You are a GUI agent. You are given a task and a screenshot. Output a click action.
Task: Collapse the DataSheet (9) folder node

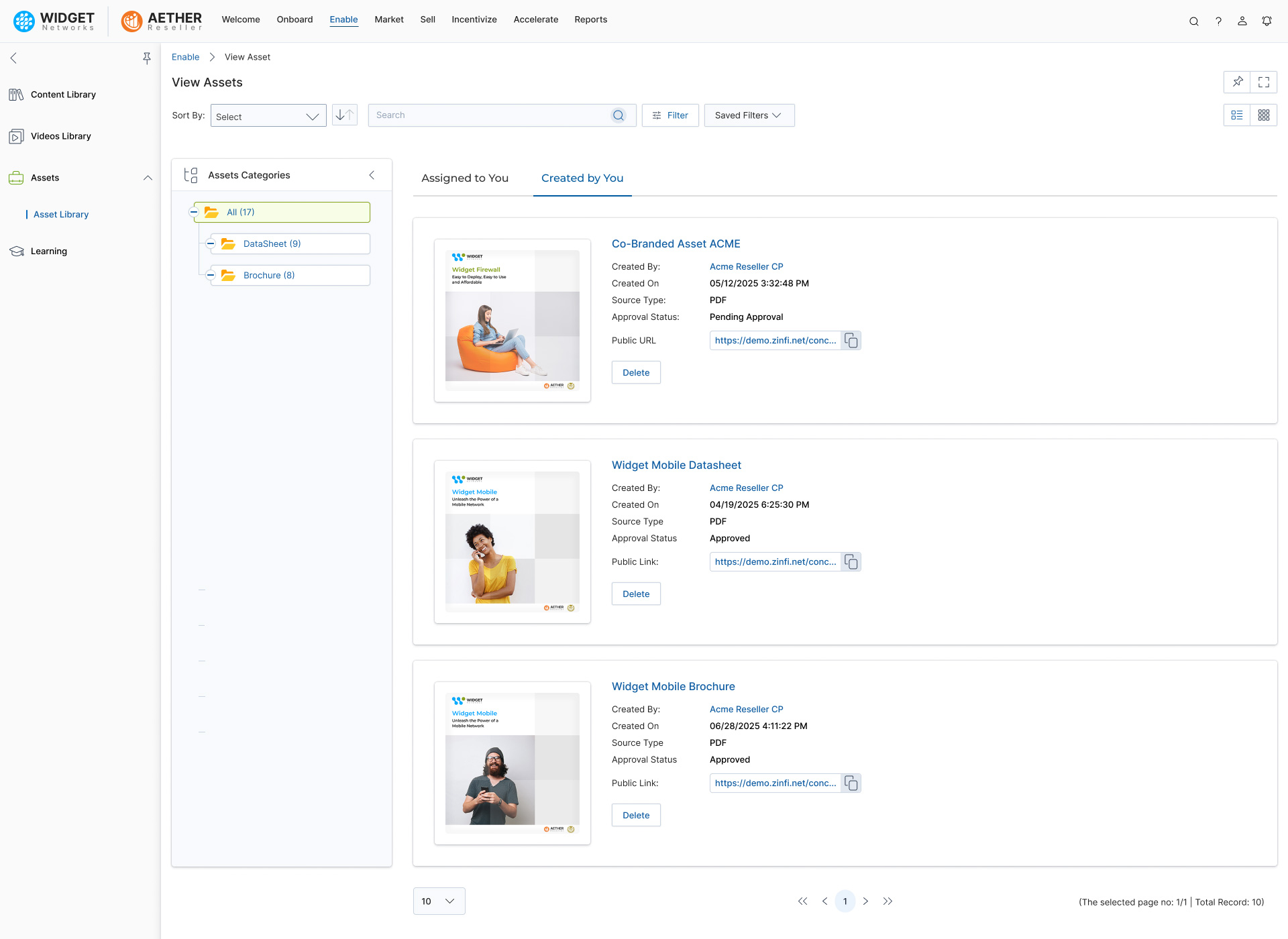click(211, 243)
